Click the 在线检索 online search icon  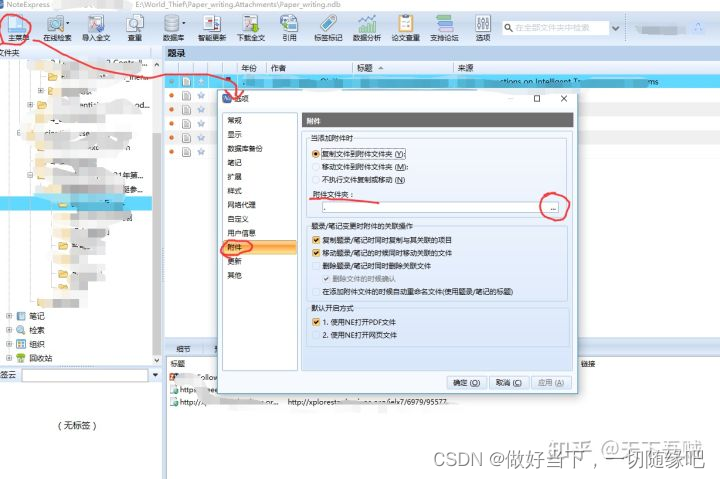click(x=56, y=23)
